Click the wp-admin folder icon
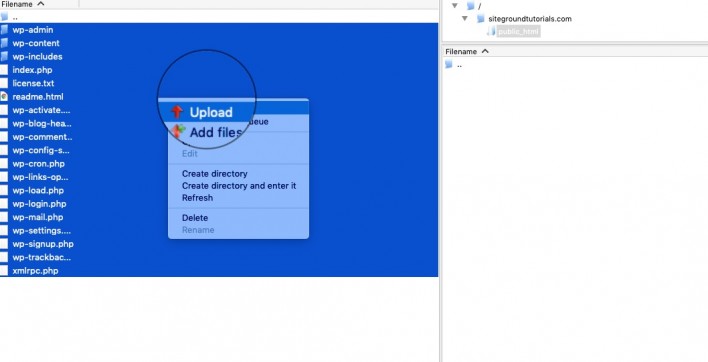The height and width of the screenshot is (362, 708). coord(4,30)
